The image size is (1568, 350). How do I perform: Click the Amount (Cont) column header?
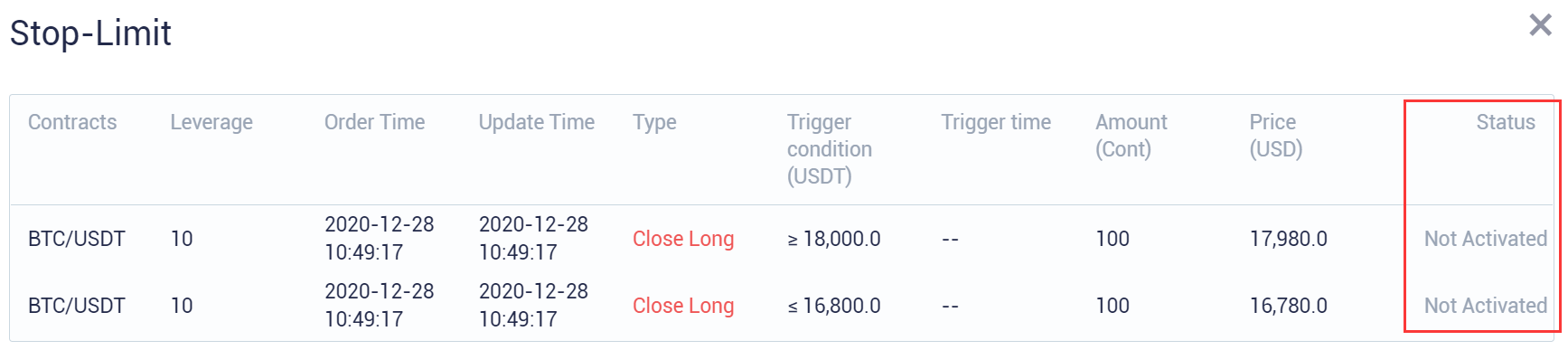(1131, 136)
